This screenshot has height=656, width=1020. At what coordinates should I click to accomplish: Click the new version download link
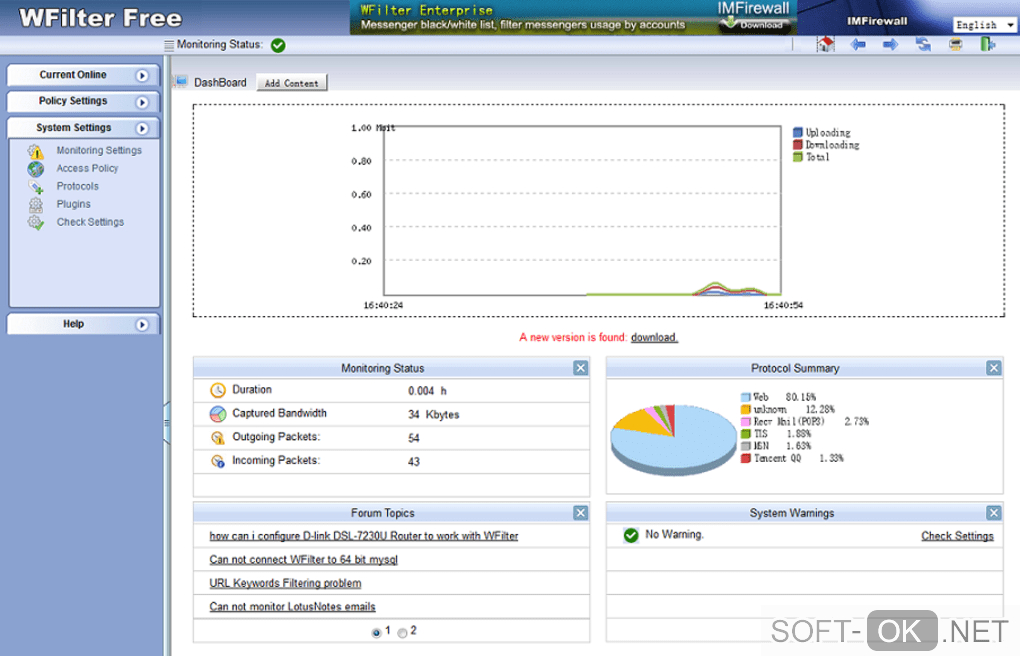654,337
